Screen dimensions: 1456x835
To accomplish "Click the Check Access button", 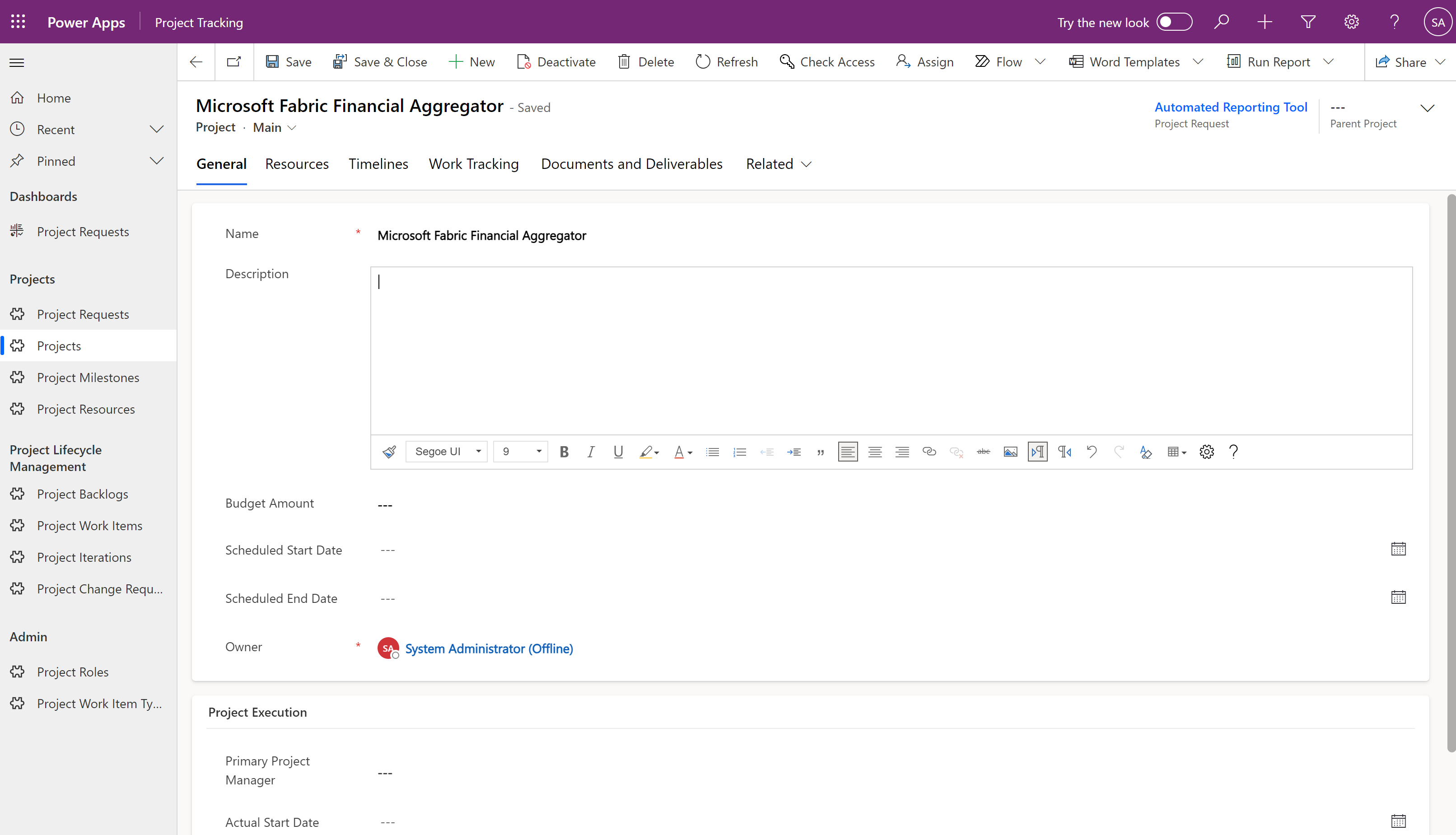I will (x=827, y=62).
